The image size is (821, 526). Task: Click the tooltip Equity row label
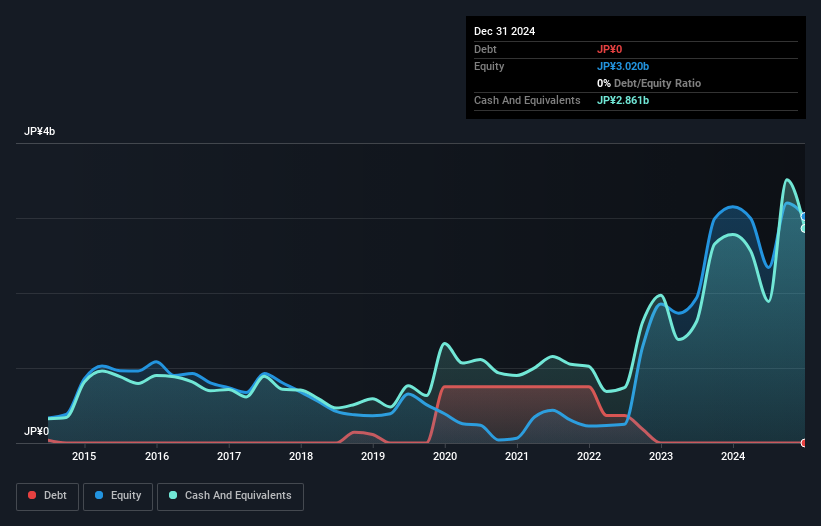coord(489,66)
